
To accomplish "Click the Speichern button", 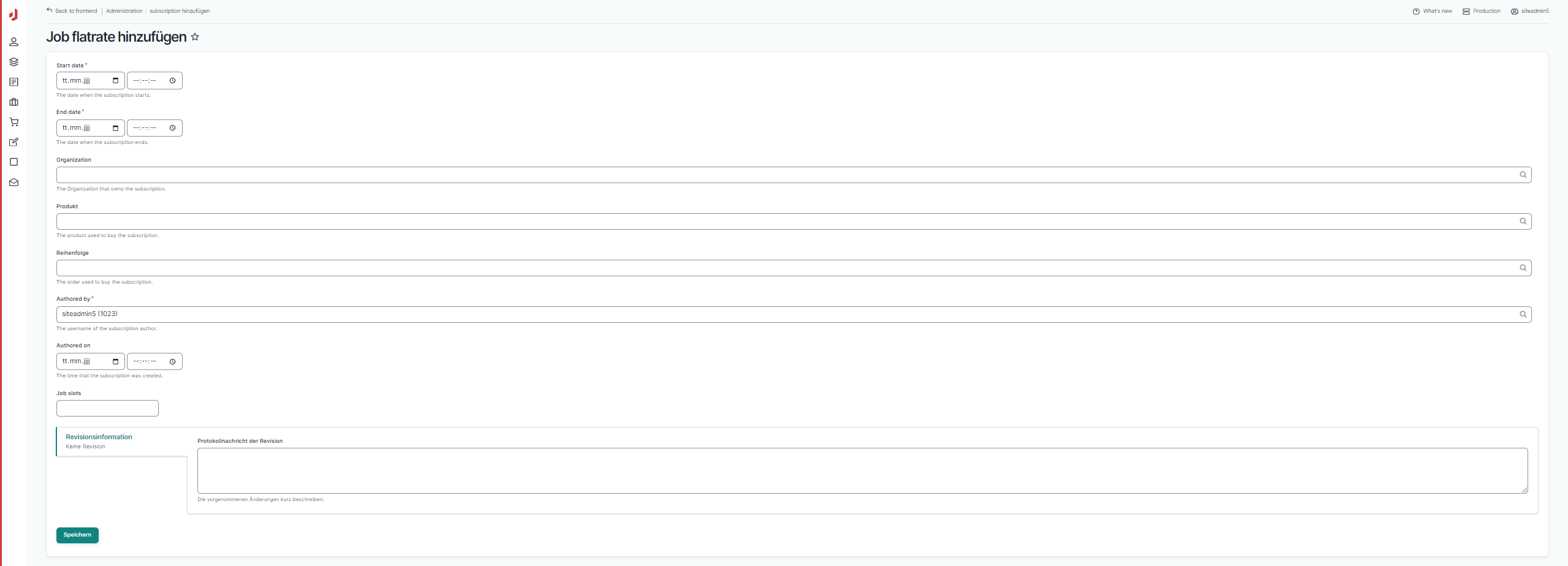I will click(x=77, y=535).
